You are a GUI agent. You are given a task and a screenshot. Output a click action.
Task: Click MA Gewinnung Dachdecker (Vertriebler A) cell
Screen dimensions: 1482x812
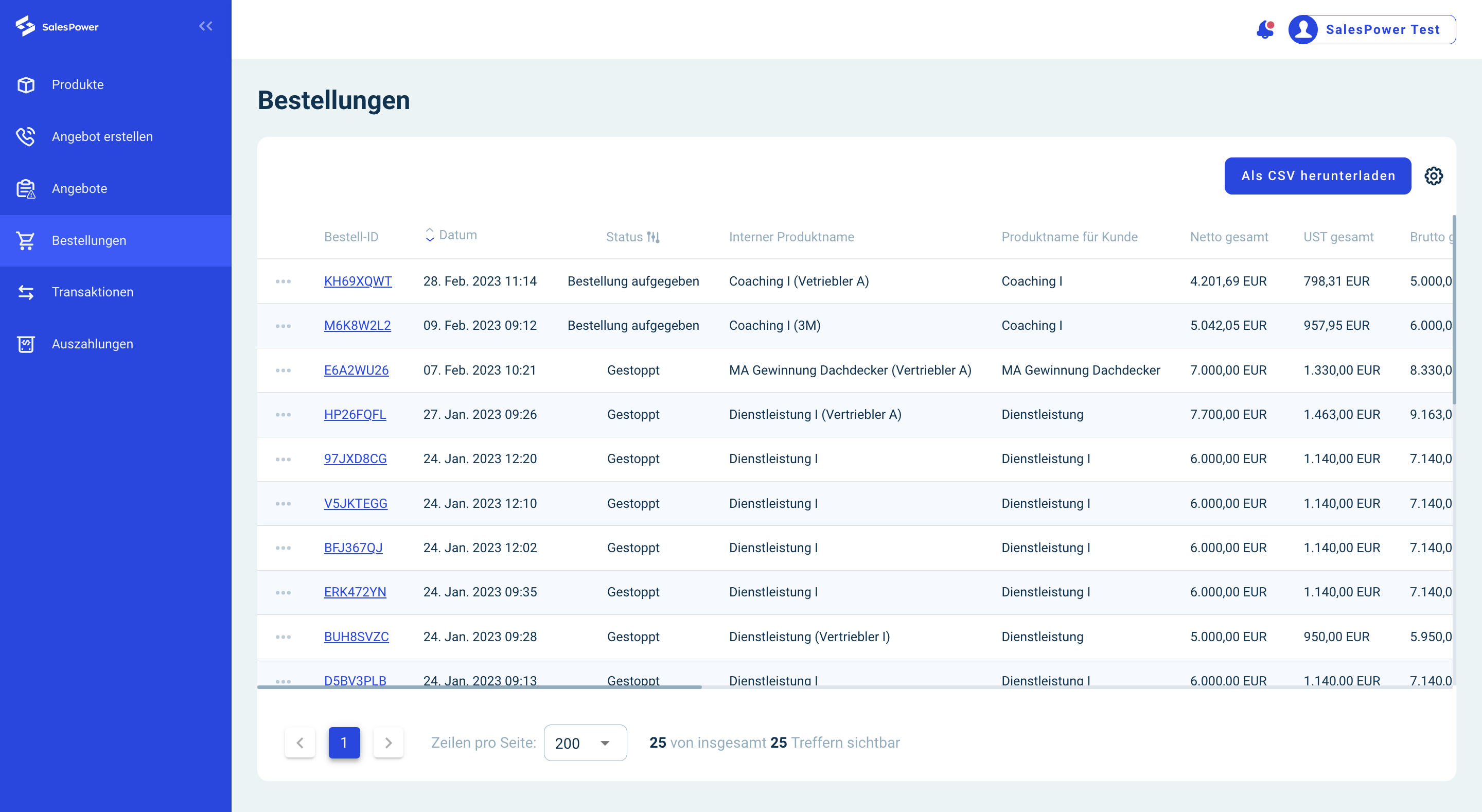tap(850, 370)
